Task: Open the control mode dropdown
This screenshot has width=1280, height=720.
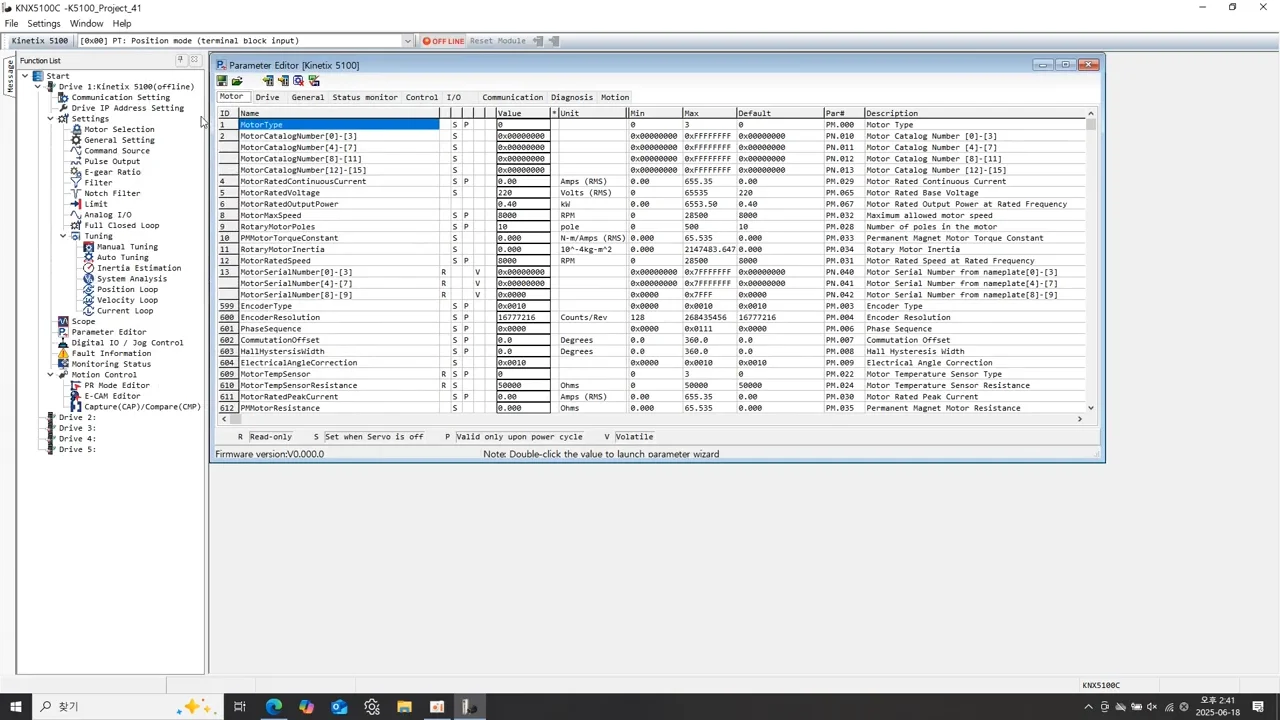Action: 407,41
